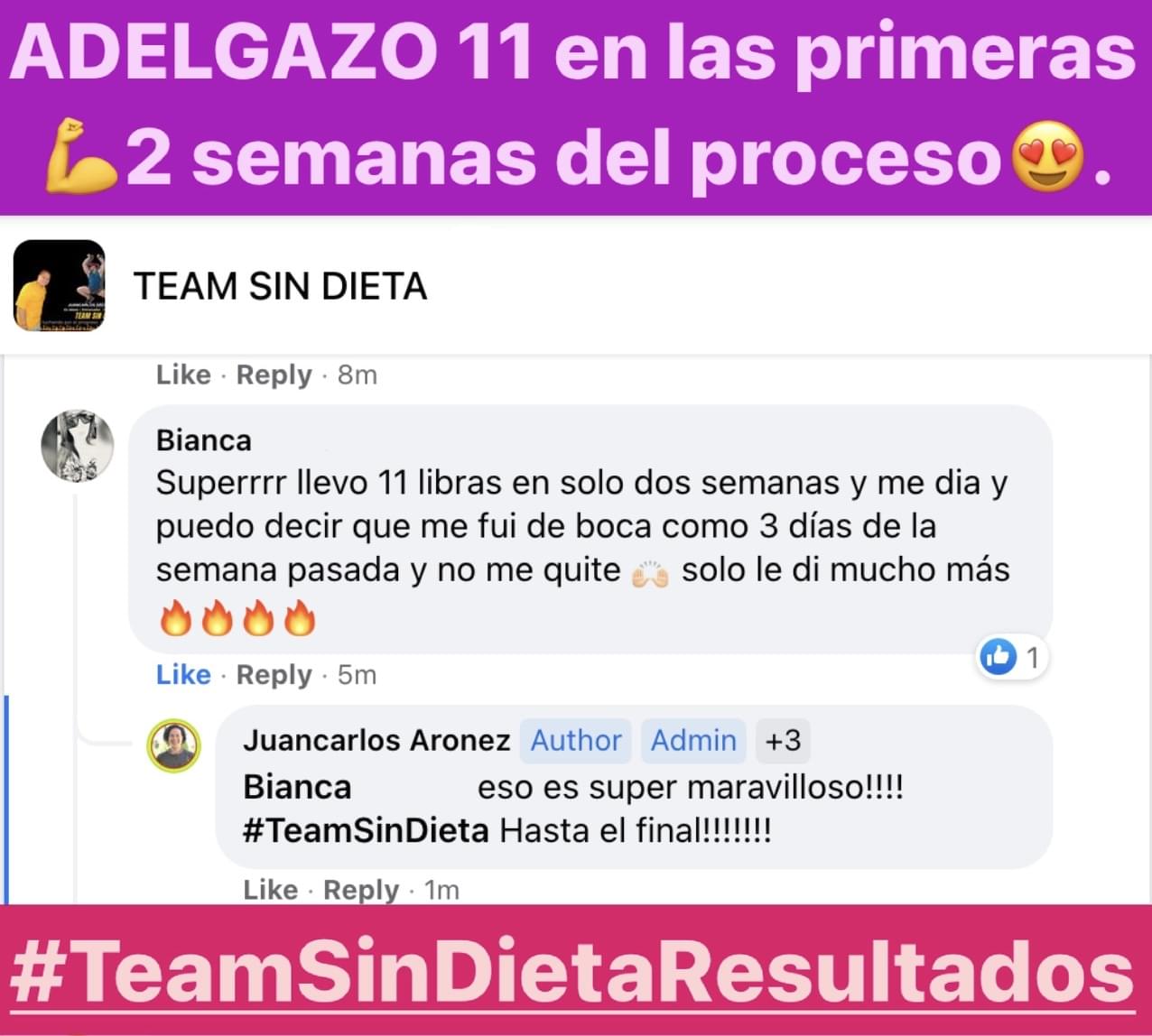This screenshot has height=1036, width=1152.
Task: Reply to the top comment posted 8m ago
Action: (x=274, y=375)
